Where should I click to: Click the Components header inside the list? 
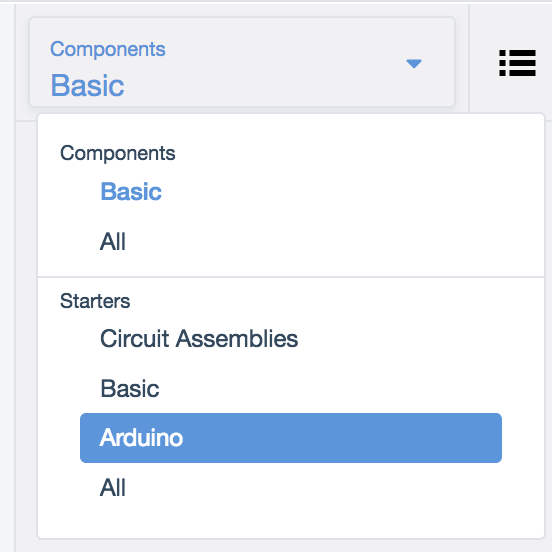[x=118, y=153]
